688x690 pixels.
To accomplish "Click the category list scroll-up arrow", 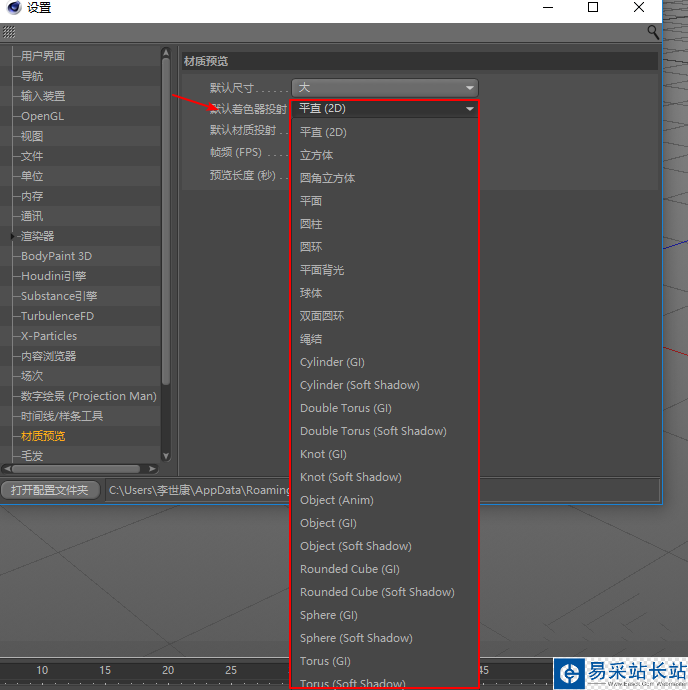I will [x=166, y=53].
